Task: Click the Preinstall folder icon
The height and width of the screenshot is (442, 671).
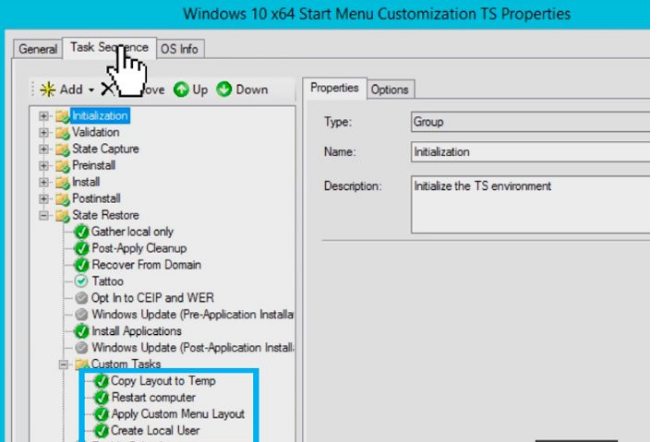Action: coord(62,166)
